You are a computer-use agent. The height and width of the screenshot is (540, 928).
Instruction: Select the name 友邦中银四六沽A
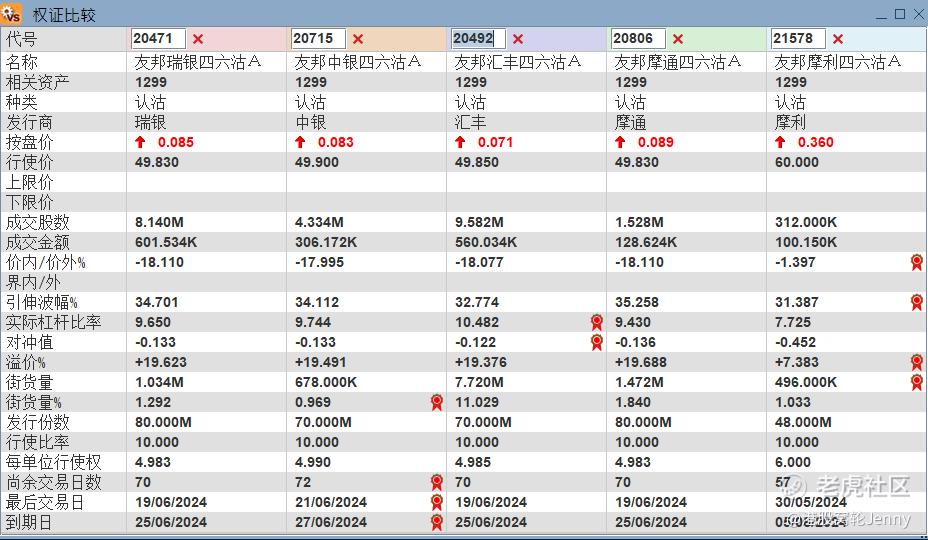pos(357,62)
